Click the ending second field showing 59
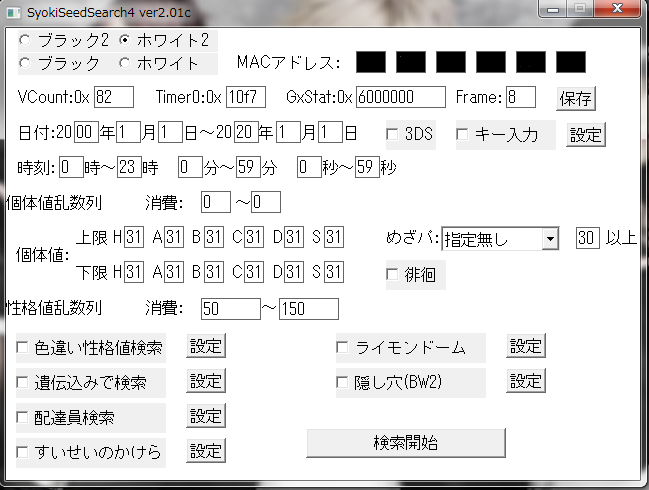 tap(367, 167)
